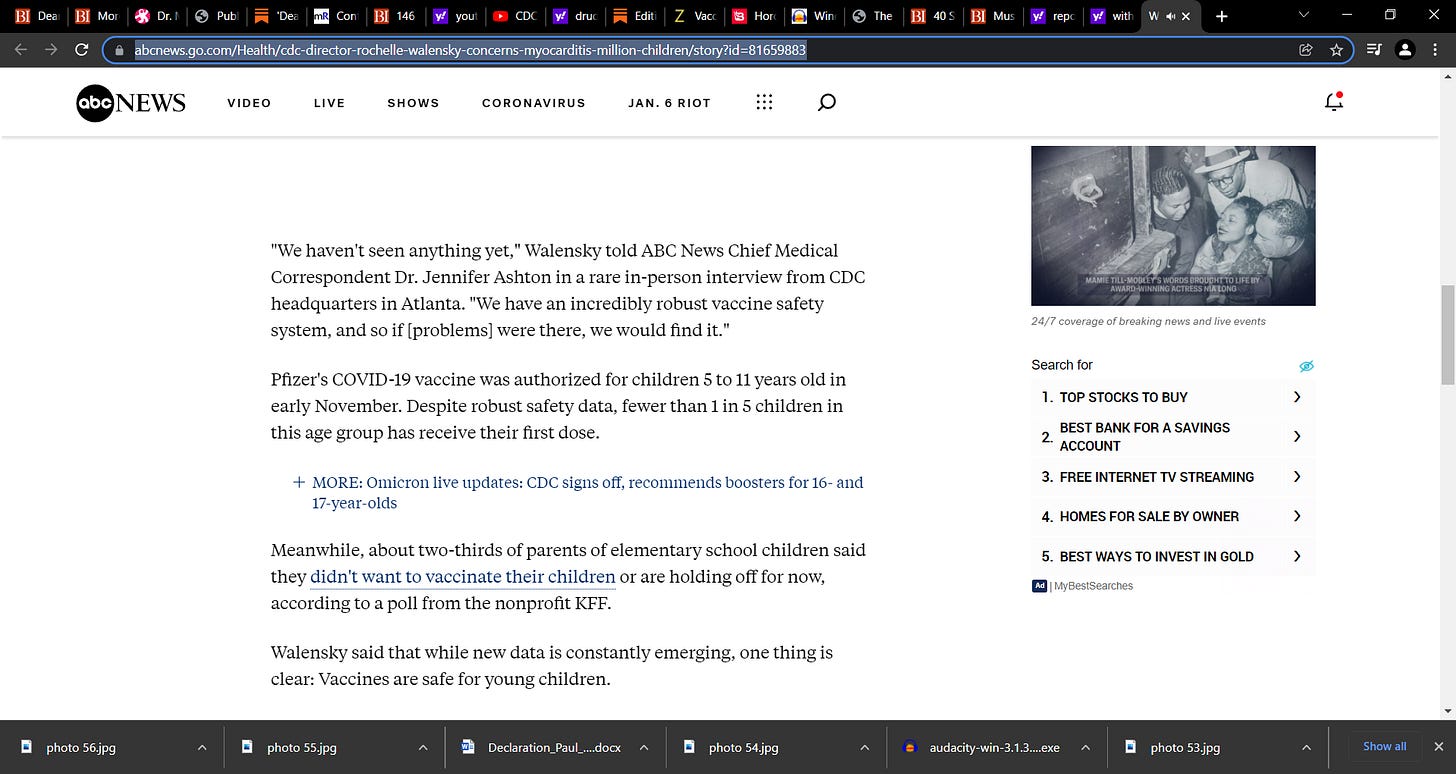Open HOMES FOR SALE BY OWNER link
The image size is (1456, 774).
[1172, 516]
